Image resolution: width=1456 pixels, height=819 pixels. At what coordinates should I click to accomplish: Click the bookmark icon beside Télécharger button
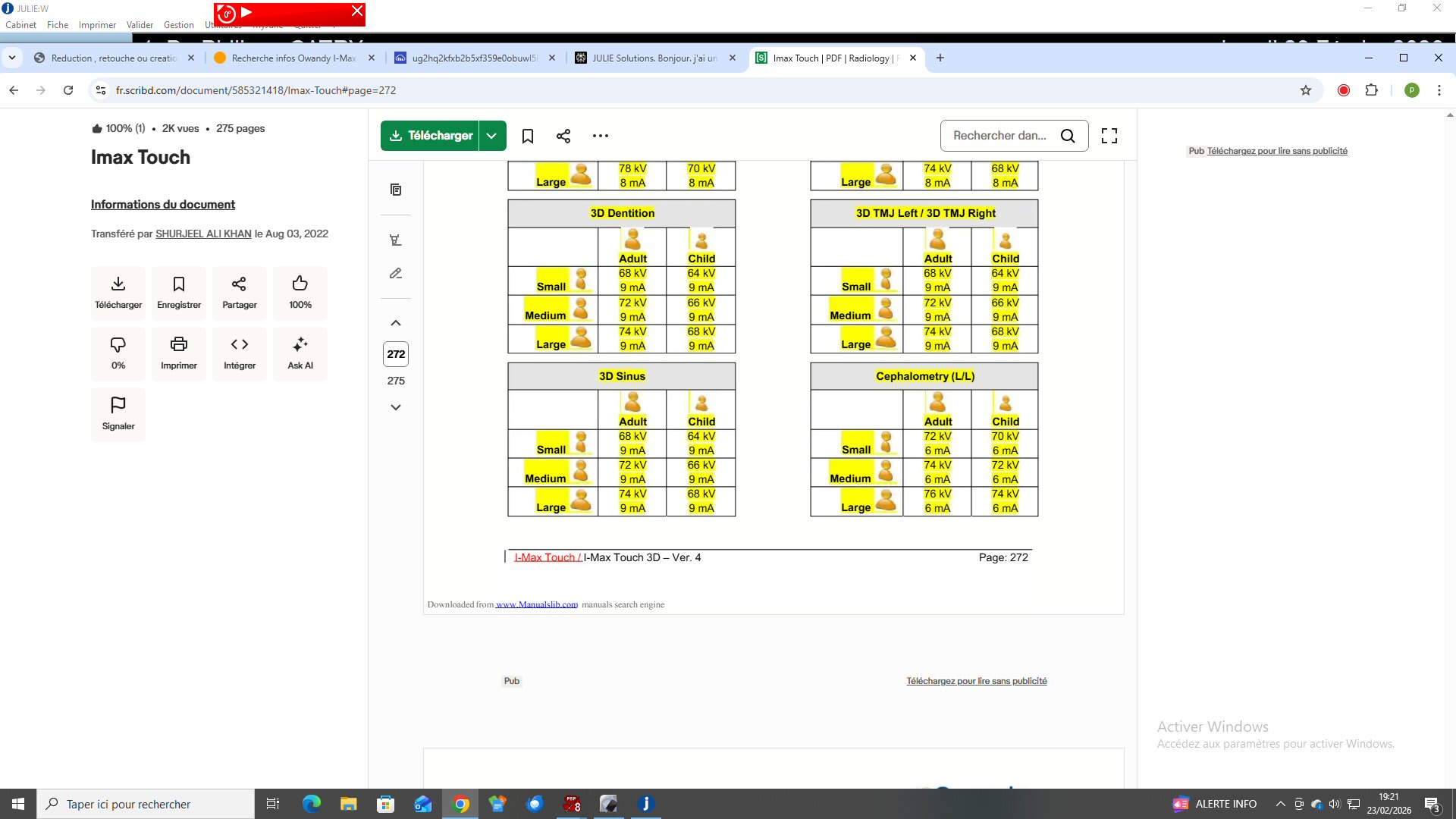pyautogui.click(x=528, y=136)
